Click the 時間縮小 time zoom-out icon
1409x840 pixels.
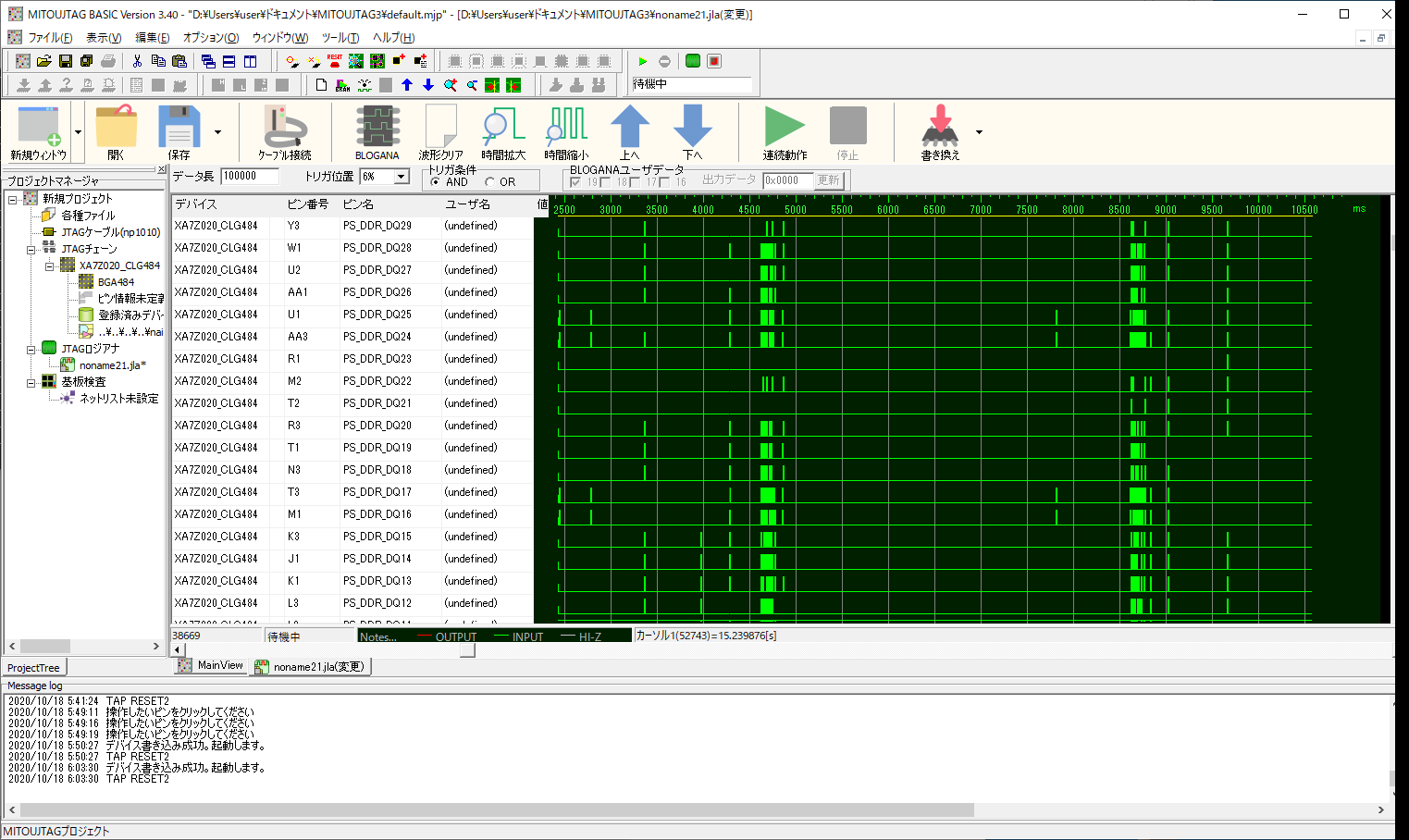point(566,131)
